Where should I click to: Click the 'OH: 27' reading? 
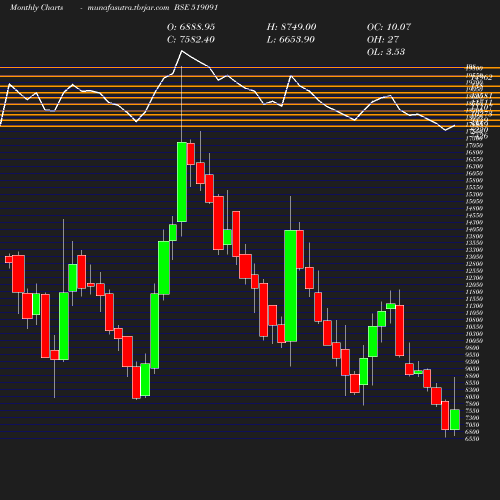[383, 40]
